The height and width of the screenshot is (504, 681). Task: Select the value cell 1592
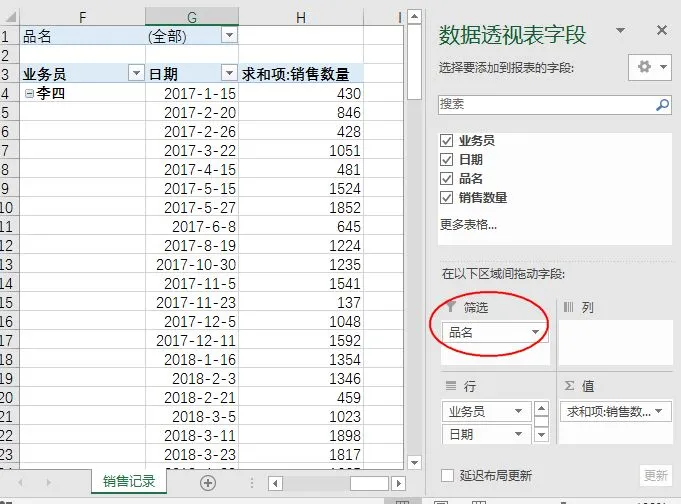coord(301,340)
